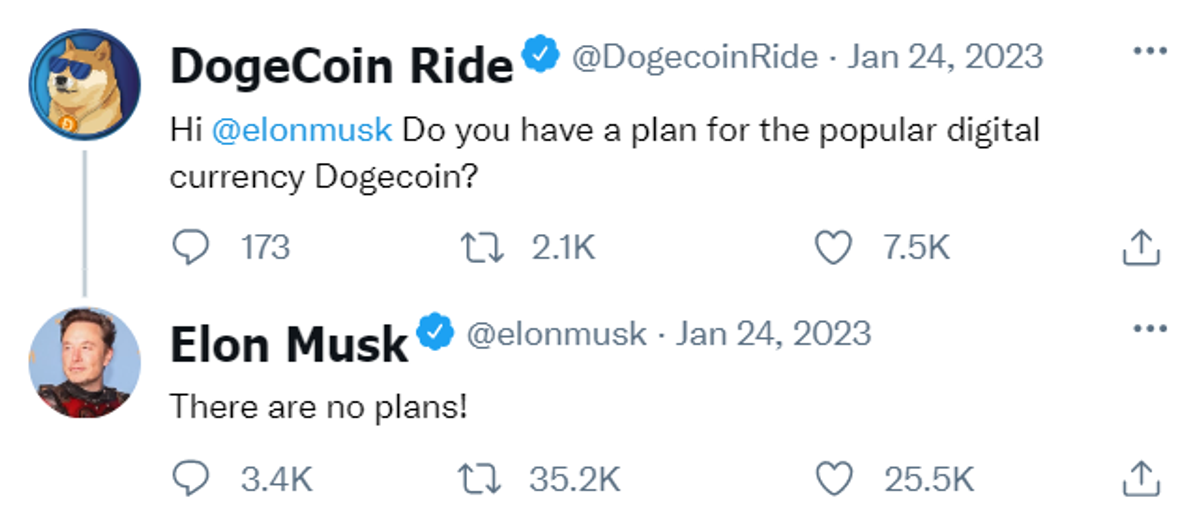The height and width of the screenshot is (528, 1200).
Task: Share the DogeCoin Ride tweet
Action: [x=1141, y=247]
